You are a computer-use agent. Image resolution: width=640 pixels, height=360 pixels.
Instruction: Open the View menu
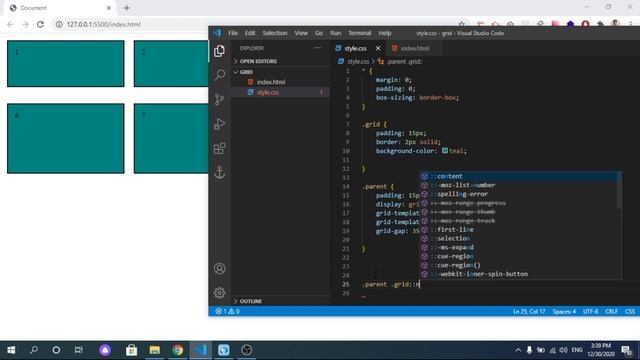301,33
